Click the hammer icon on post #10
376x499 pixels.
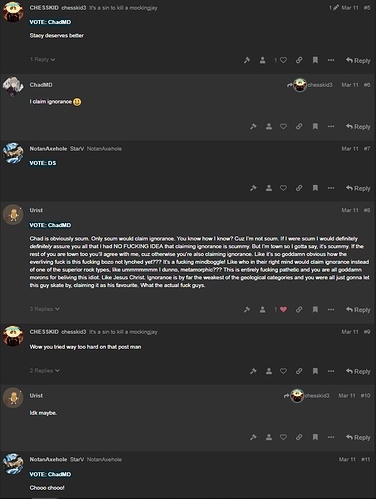point(253,437)
